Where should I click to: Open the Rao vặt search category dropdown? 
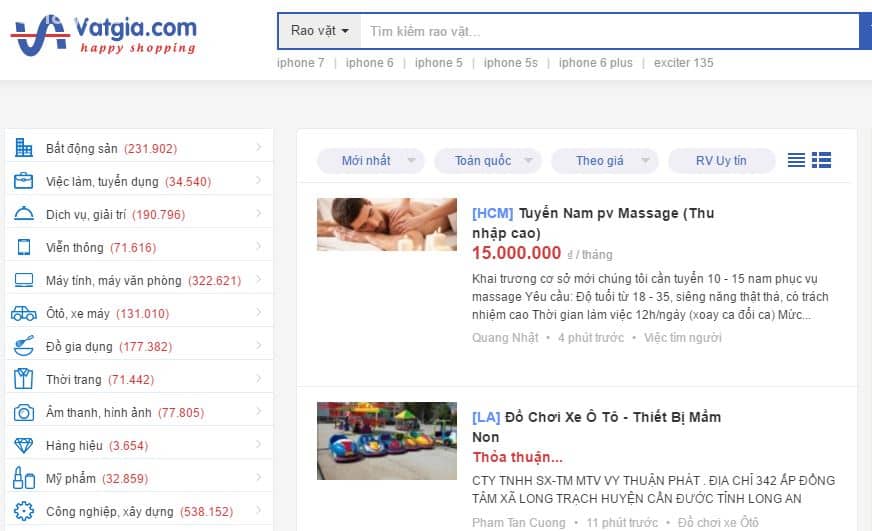pos(320,31)
